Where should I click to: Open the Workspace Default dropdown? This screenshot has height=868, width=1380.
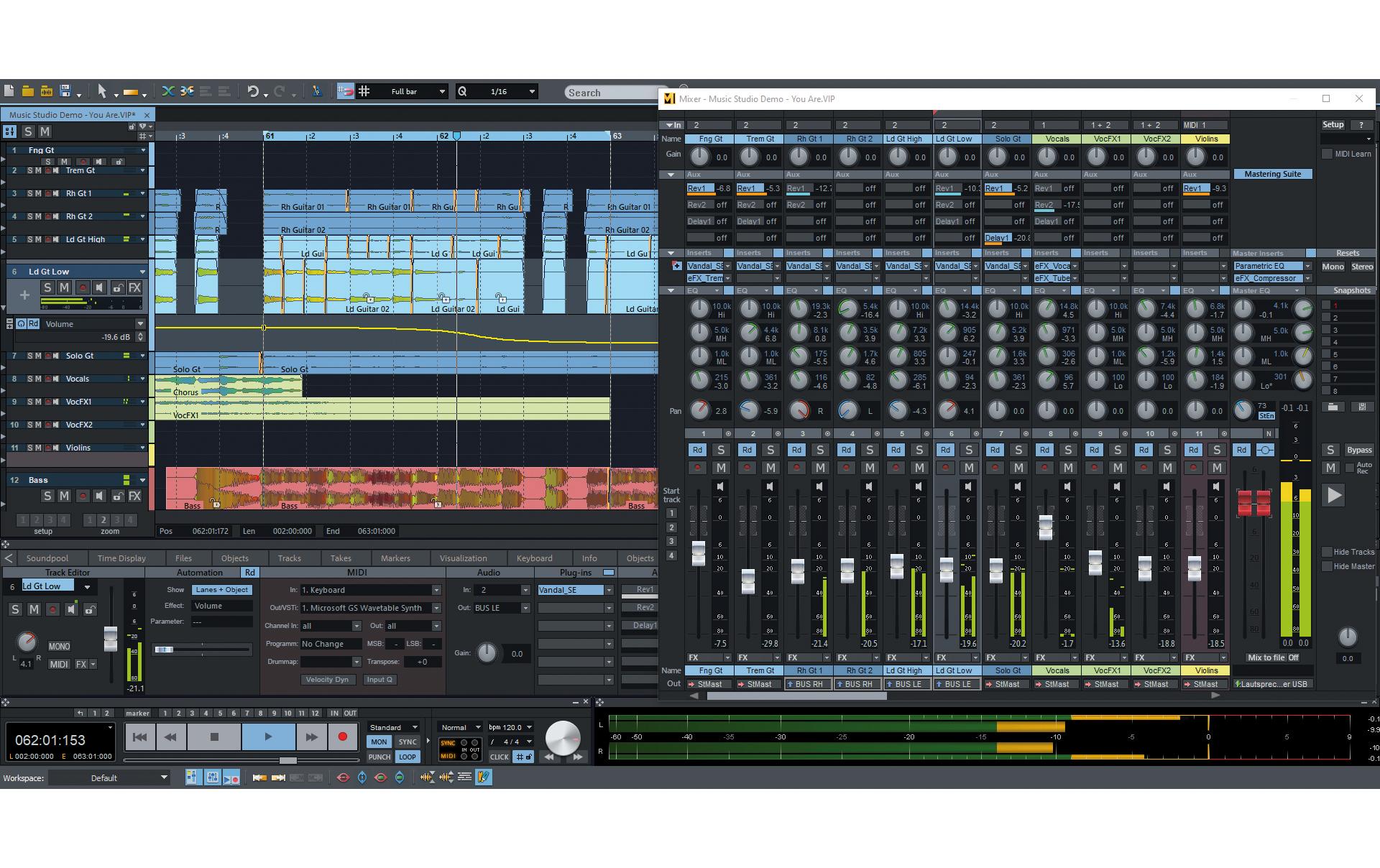coord(109,777)
